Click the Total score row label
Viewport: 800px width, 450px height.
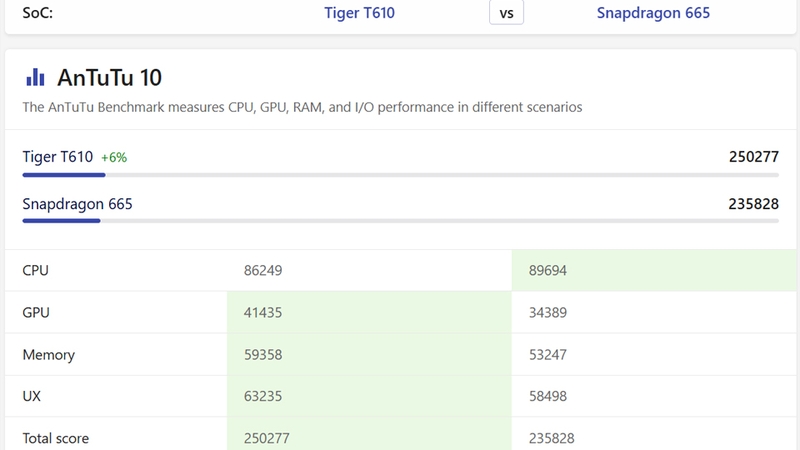pos(56,438)
